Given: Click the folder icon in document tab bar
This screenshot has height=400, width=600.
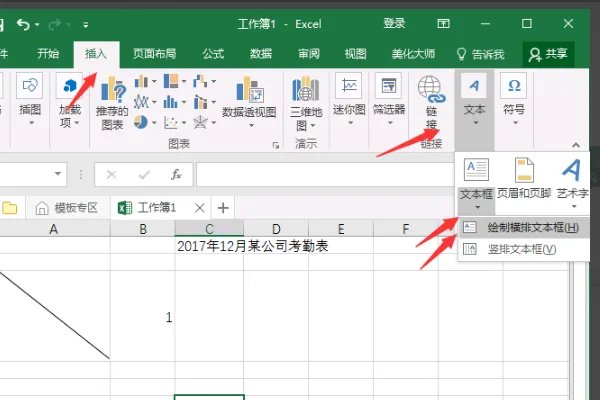Looking at the screenshot, I should click(x=10, y=208).
